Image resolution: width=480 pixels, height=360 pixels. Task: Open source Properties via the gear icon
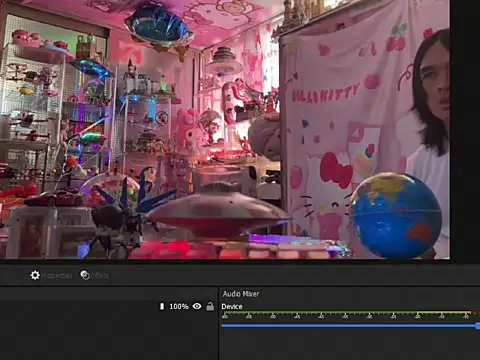[x=35, y=275]
